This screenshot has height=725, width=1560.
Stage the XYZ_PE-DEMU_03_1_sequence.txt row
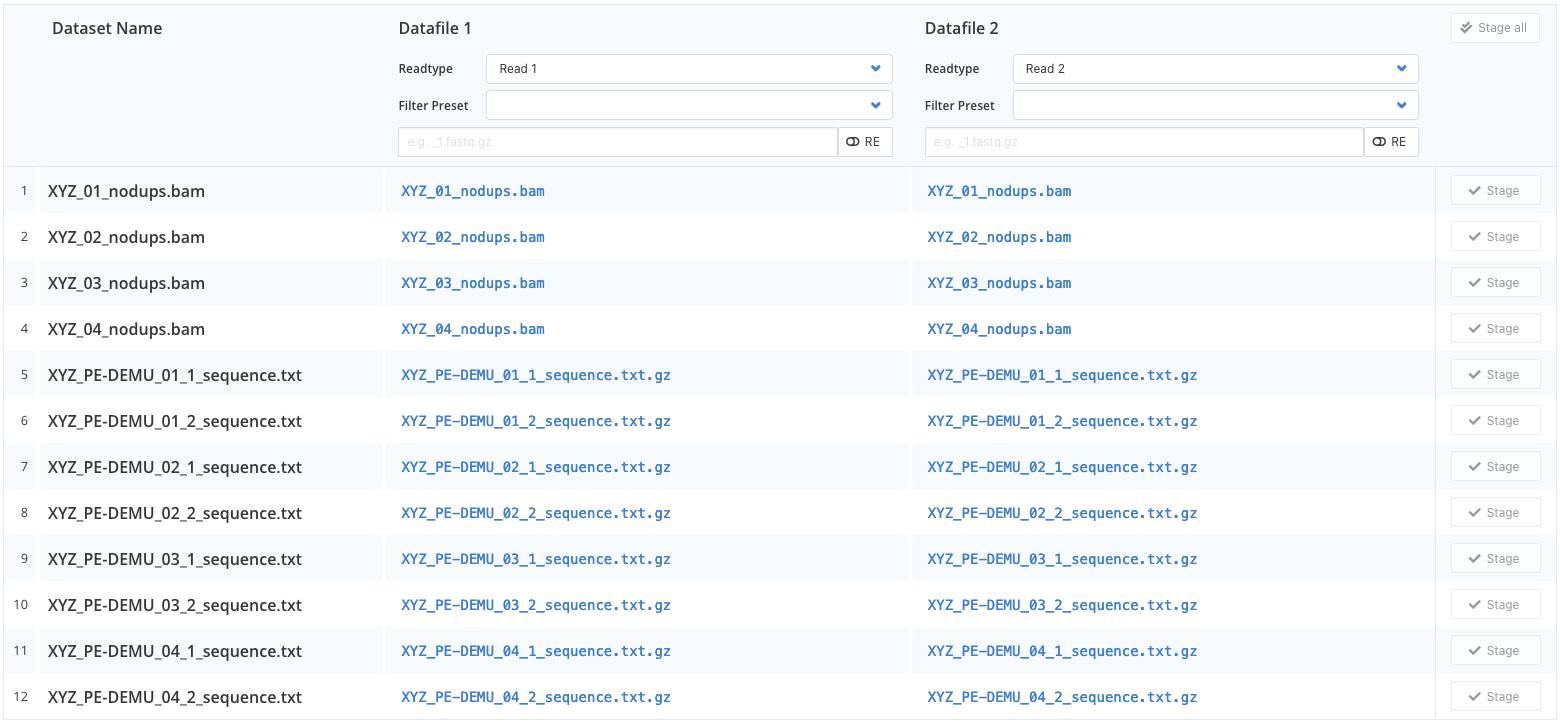tap(1495, 559)
